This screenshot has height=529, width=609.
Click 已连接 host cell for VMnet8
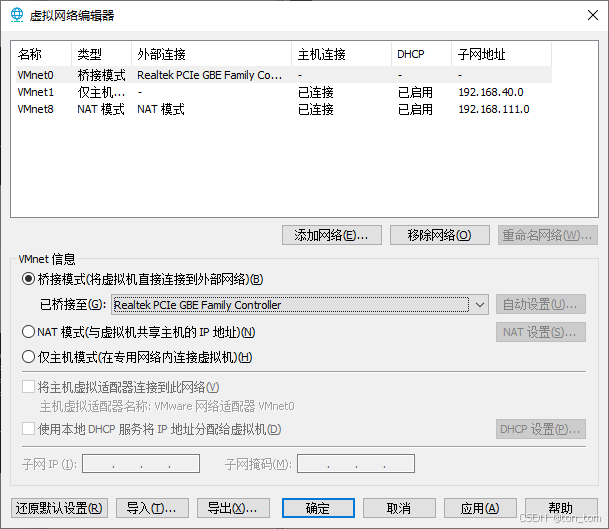tap(316, 109)
